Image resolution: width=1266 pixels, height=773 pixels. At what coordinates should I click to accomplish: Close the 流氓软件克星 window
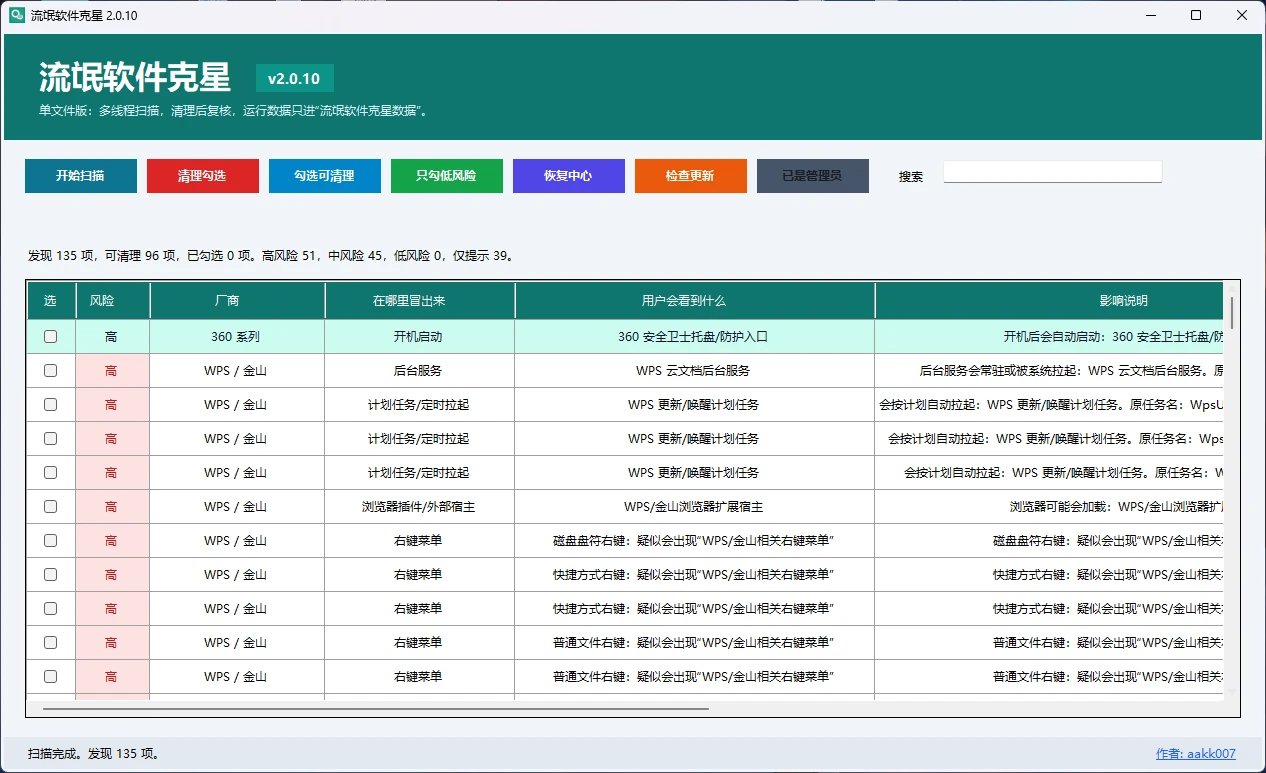[1243, 16]
